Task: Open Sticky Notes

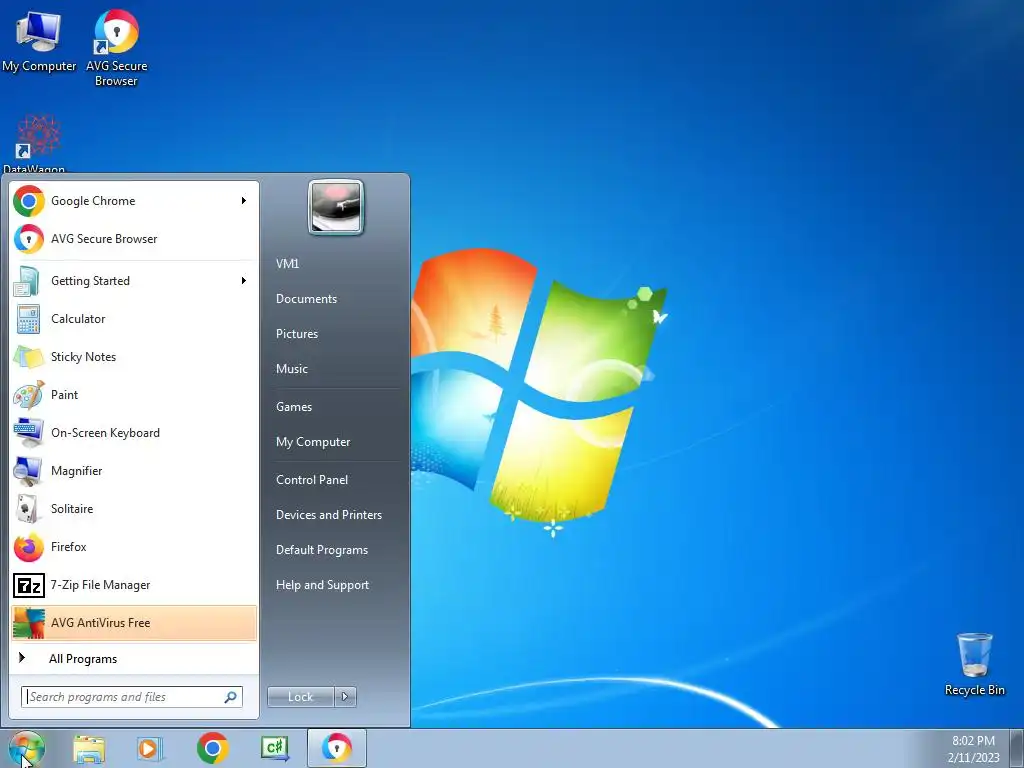Action: point(134,357)
